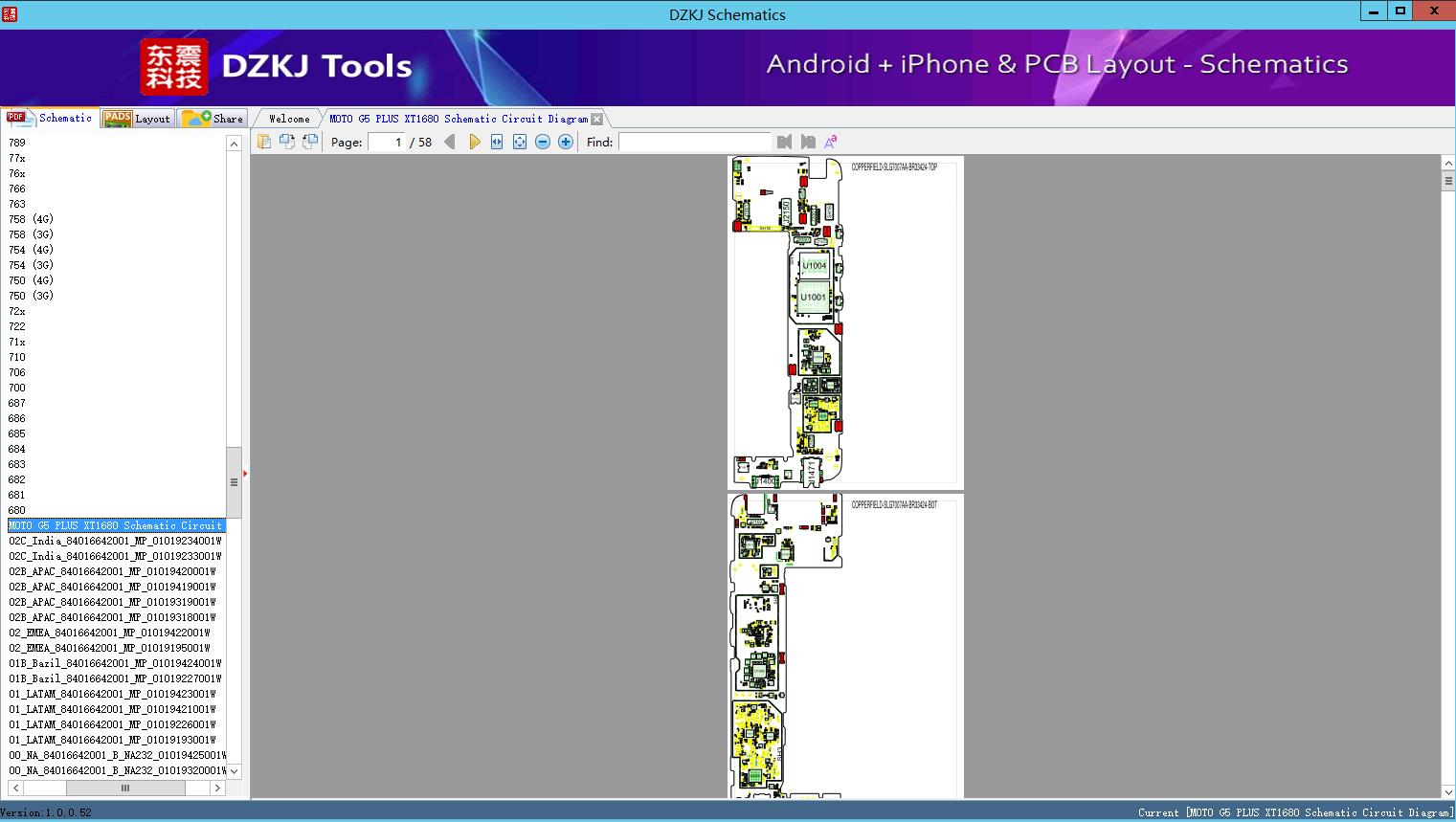
Task: Open 01B_Bazil file ending 01019424001W
Action: click(117, 663)
